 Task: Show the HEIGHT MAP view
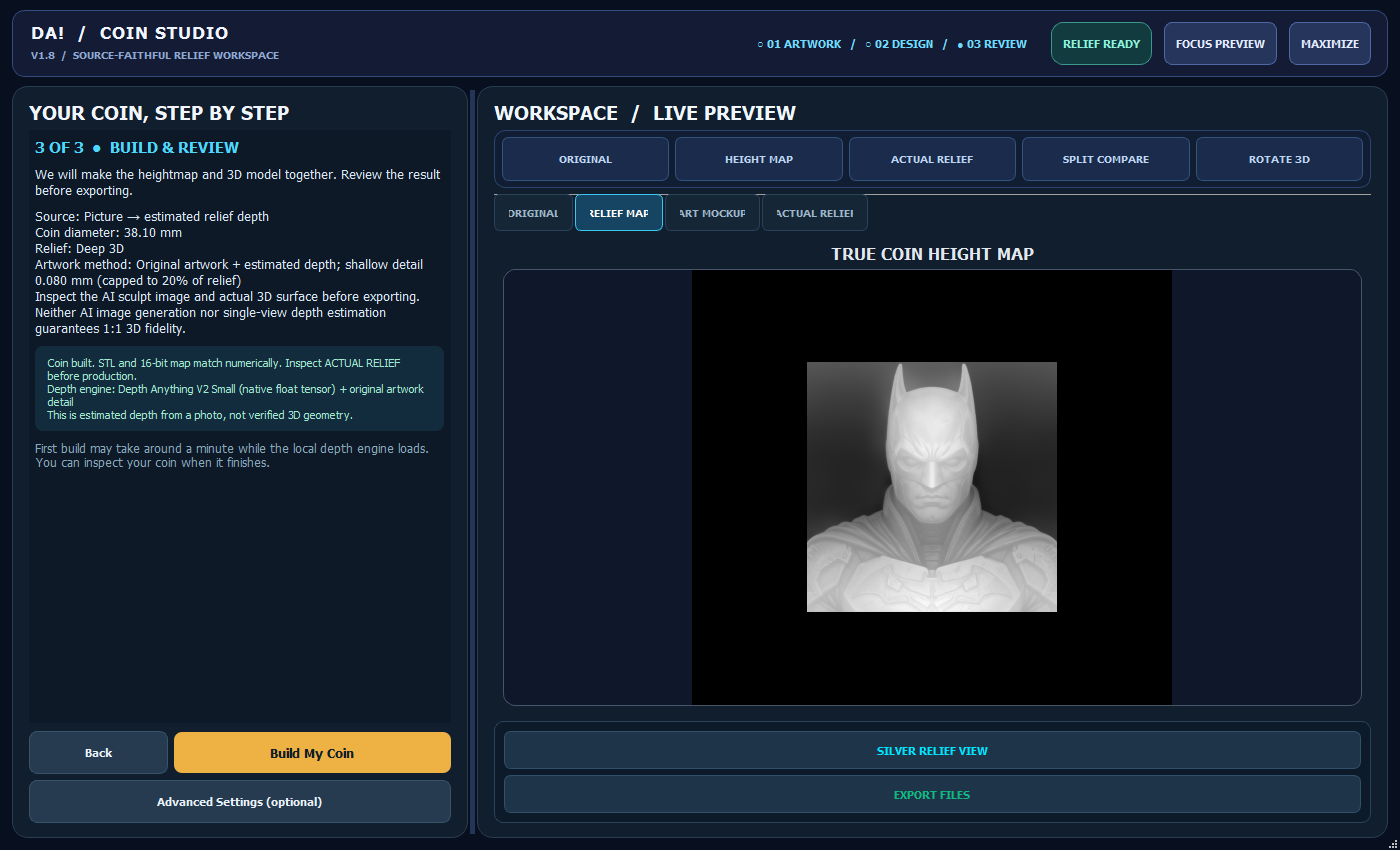(x=759, y=159)
